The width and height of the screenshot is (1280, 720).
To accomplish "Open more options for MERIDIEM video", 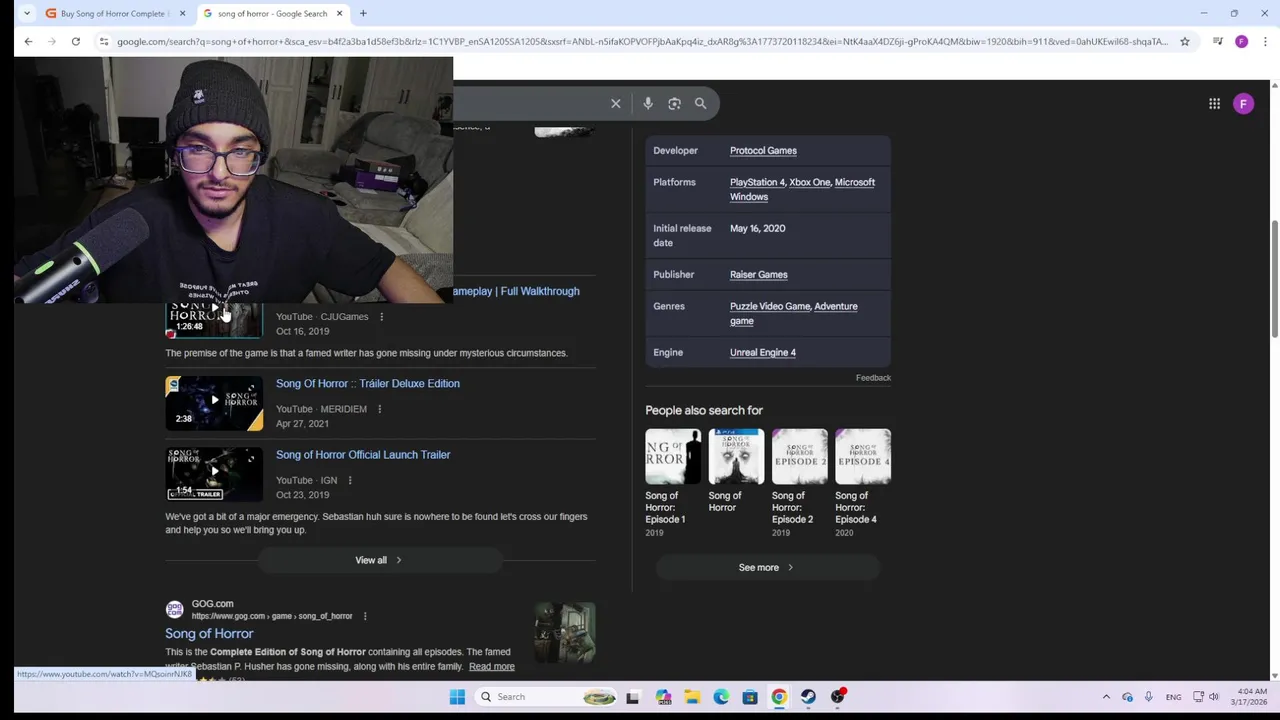I will pos(379,409).
